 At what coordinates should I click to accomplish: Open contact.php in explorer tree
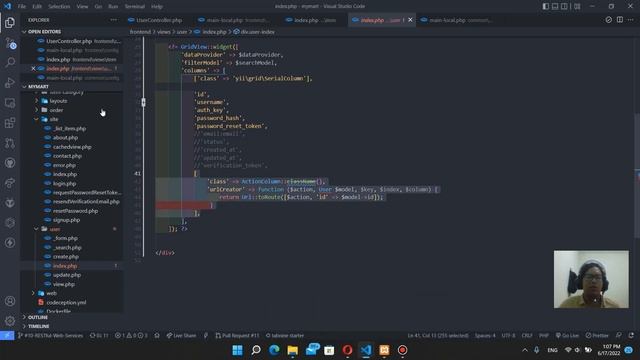click(67, 156)
